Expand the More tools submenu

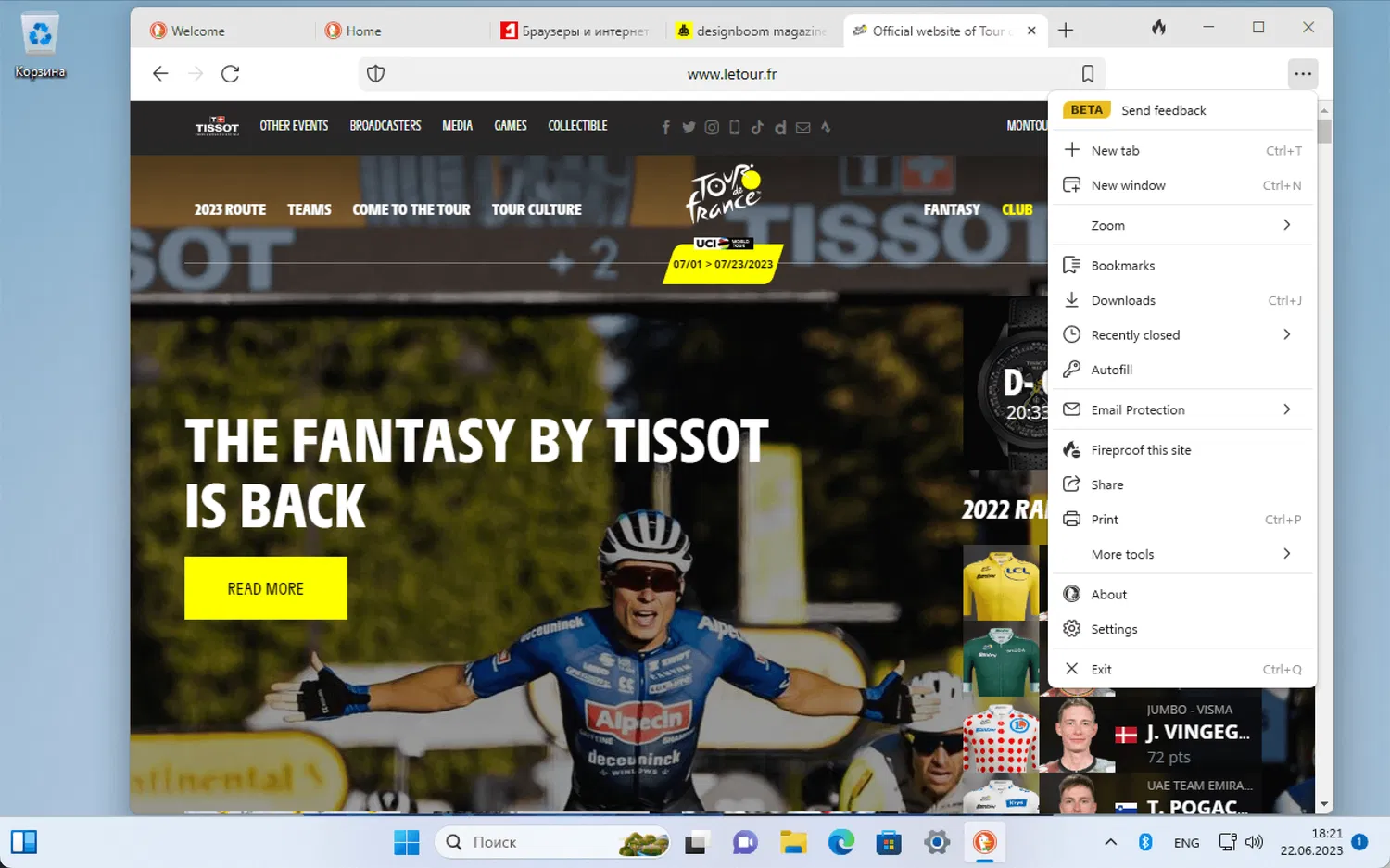pyautogui.click(x=1182, y=554)
